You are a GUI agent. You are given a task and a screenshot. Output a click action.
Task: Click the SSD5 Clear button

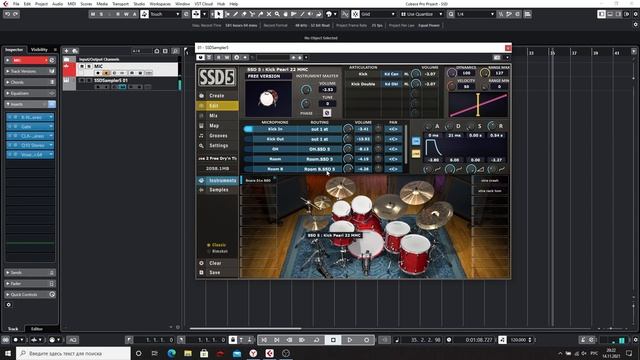click(217, 263)
